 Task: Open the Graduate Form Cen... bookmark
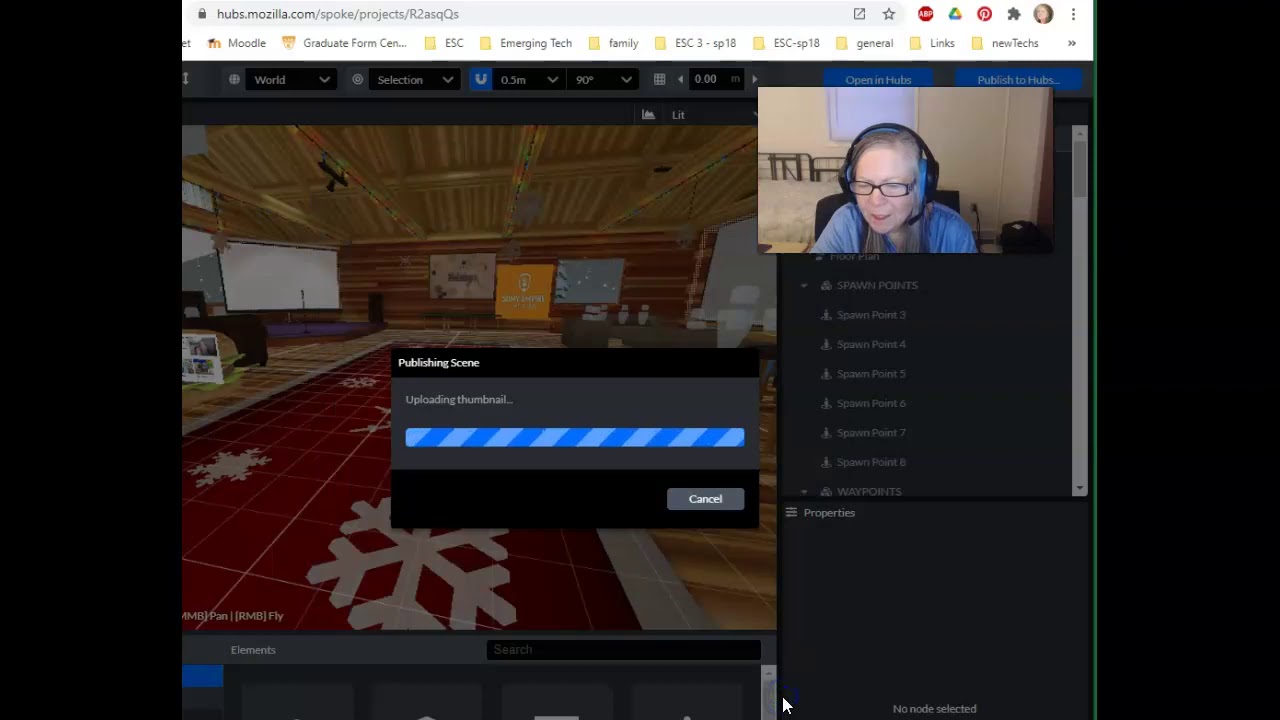344,43
